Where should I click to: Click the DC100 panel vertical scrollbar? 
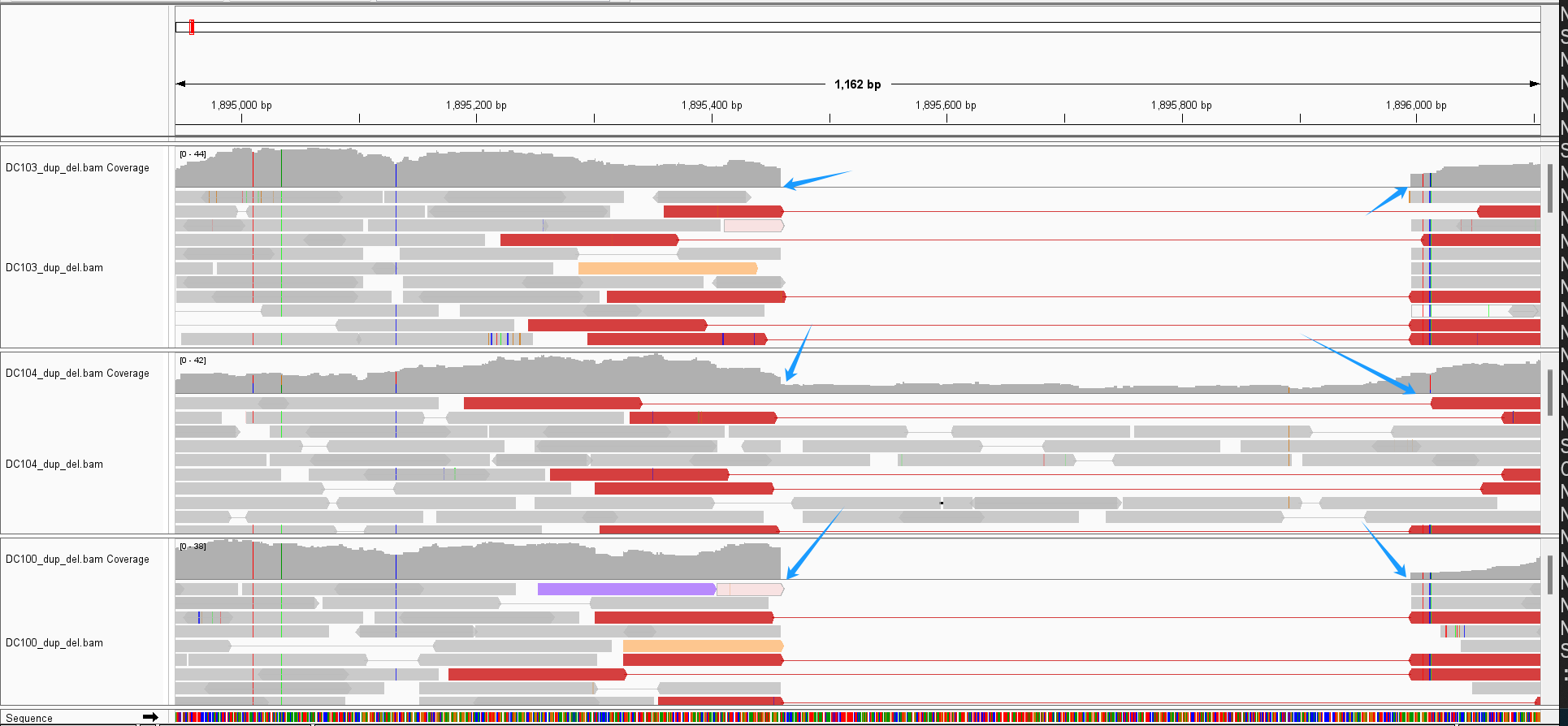coord(1550,575)
